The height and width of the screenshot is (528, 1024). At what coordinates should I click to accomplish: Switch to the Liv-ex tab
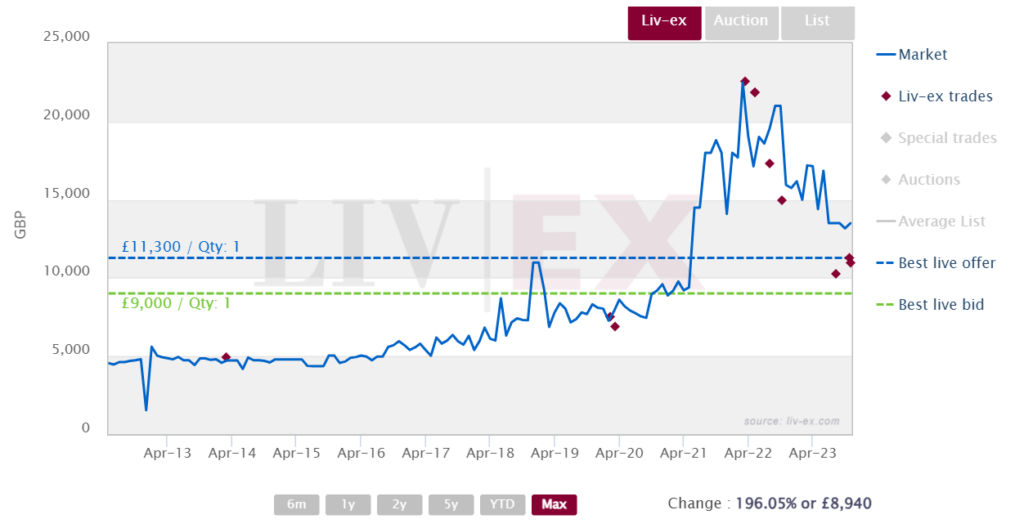pos(664,23)
